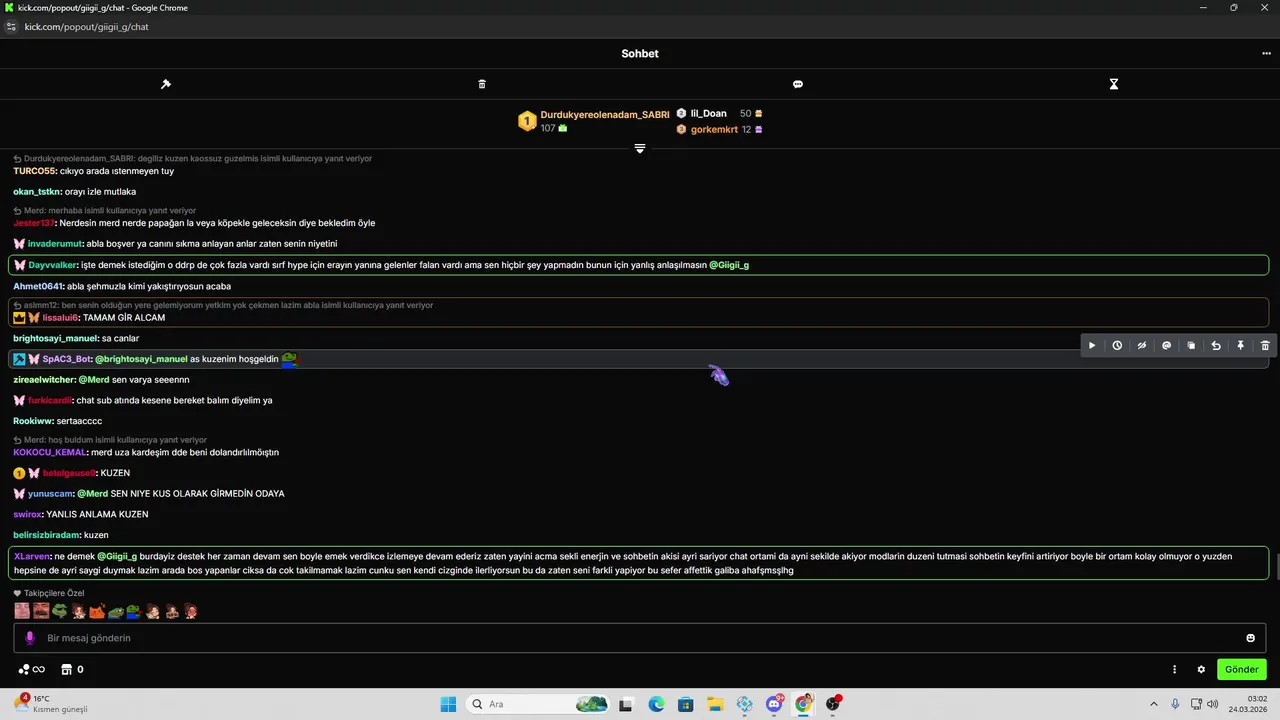
Task: Insert the orange cat emote
Action: 97,611
